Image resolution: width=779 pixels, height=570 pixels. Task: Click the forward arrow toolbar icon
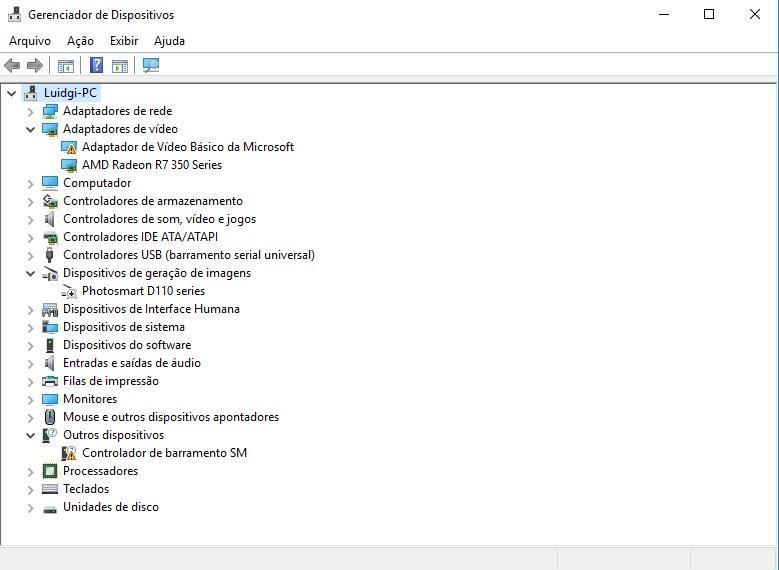click(x=35, y=65)
